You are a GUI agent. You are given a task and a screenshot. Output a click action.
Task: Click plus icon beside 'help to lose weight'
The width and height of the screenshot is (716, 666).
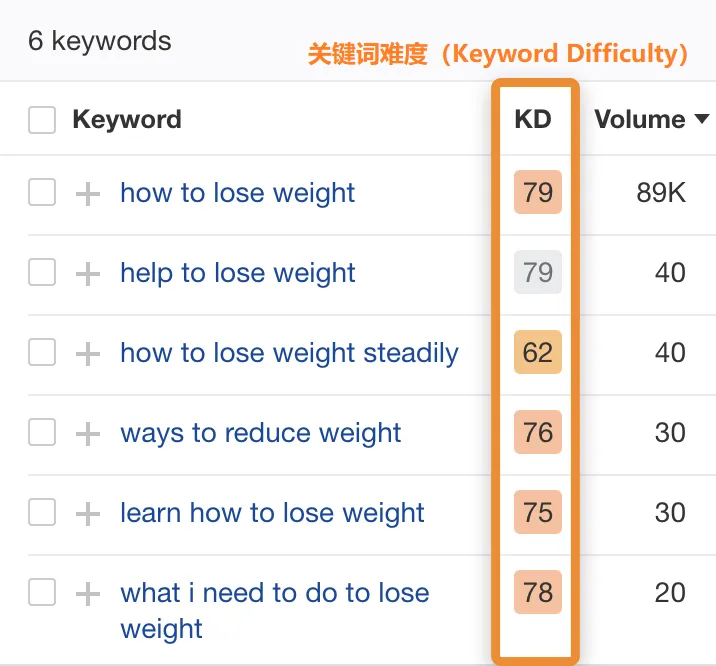point(89,273)
